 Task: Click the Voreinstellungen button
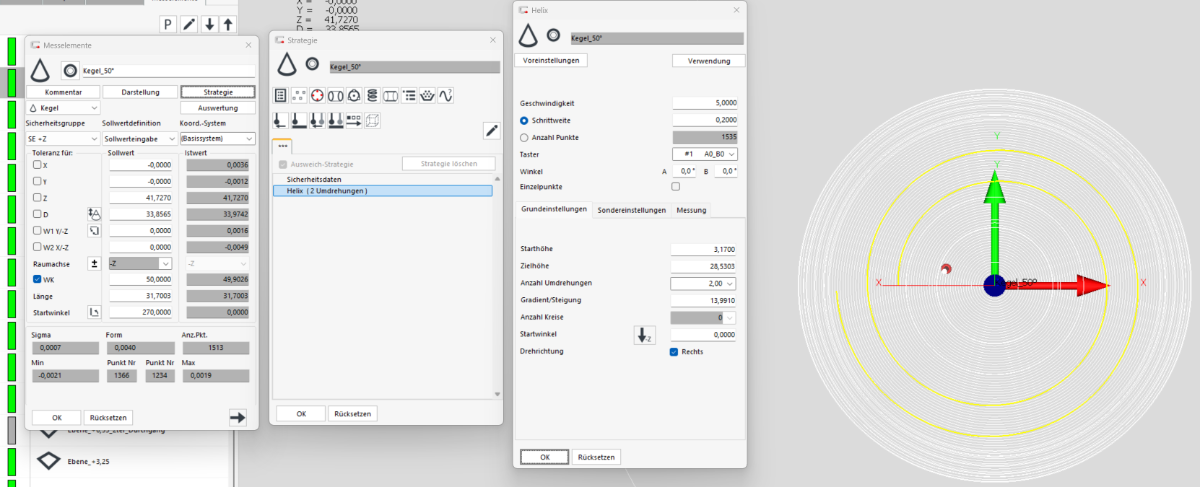point(551,60)
